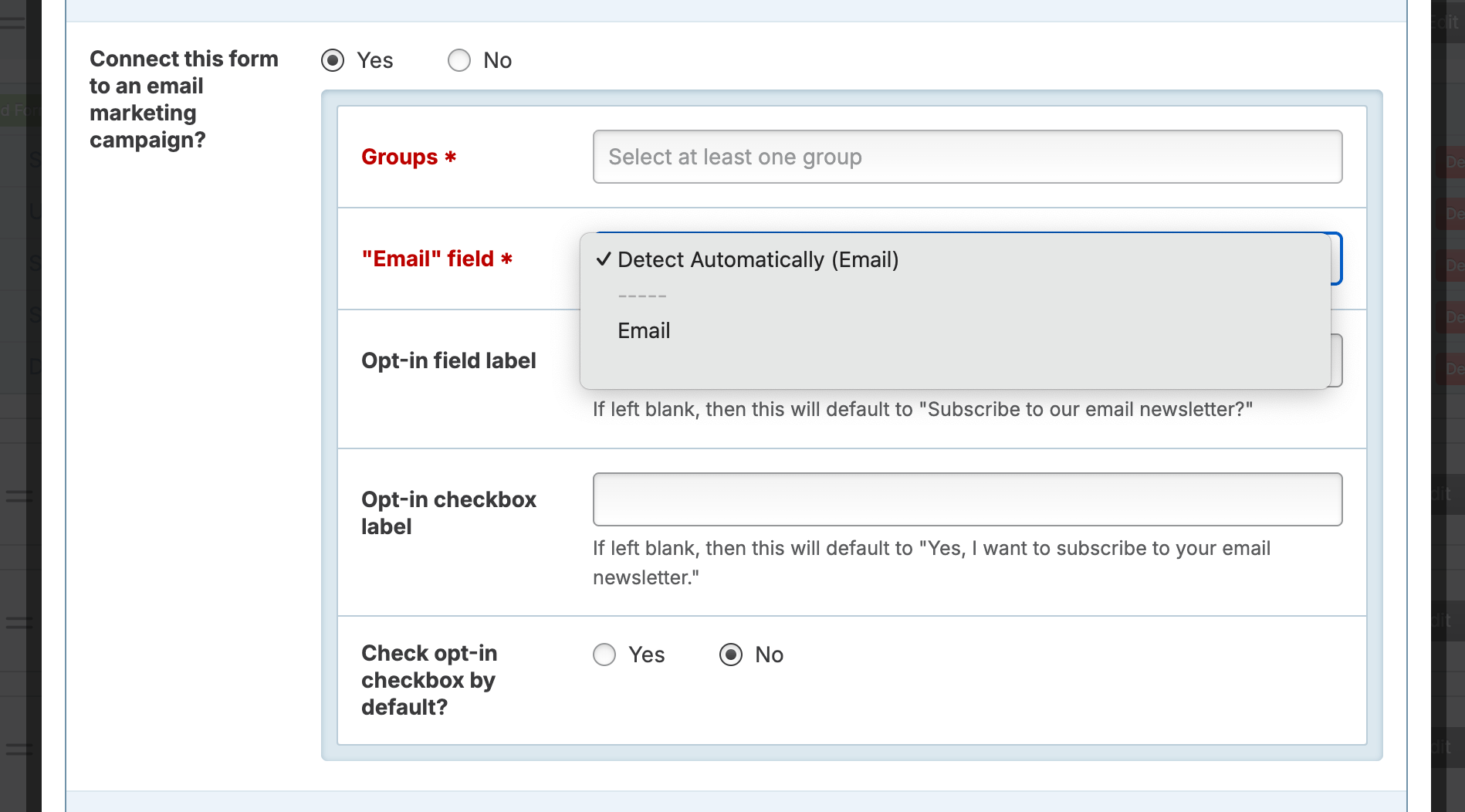Click the red "Email" field label
The image size is (1465, 812).
pyautogui.click(x=436, y=259)
